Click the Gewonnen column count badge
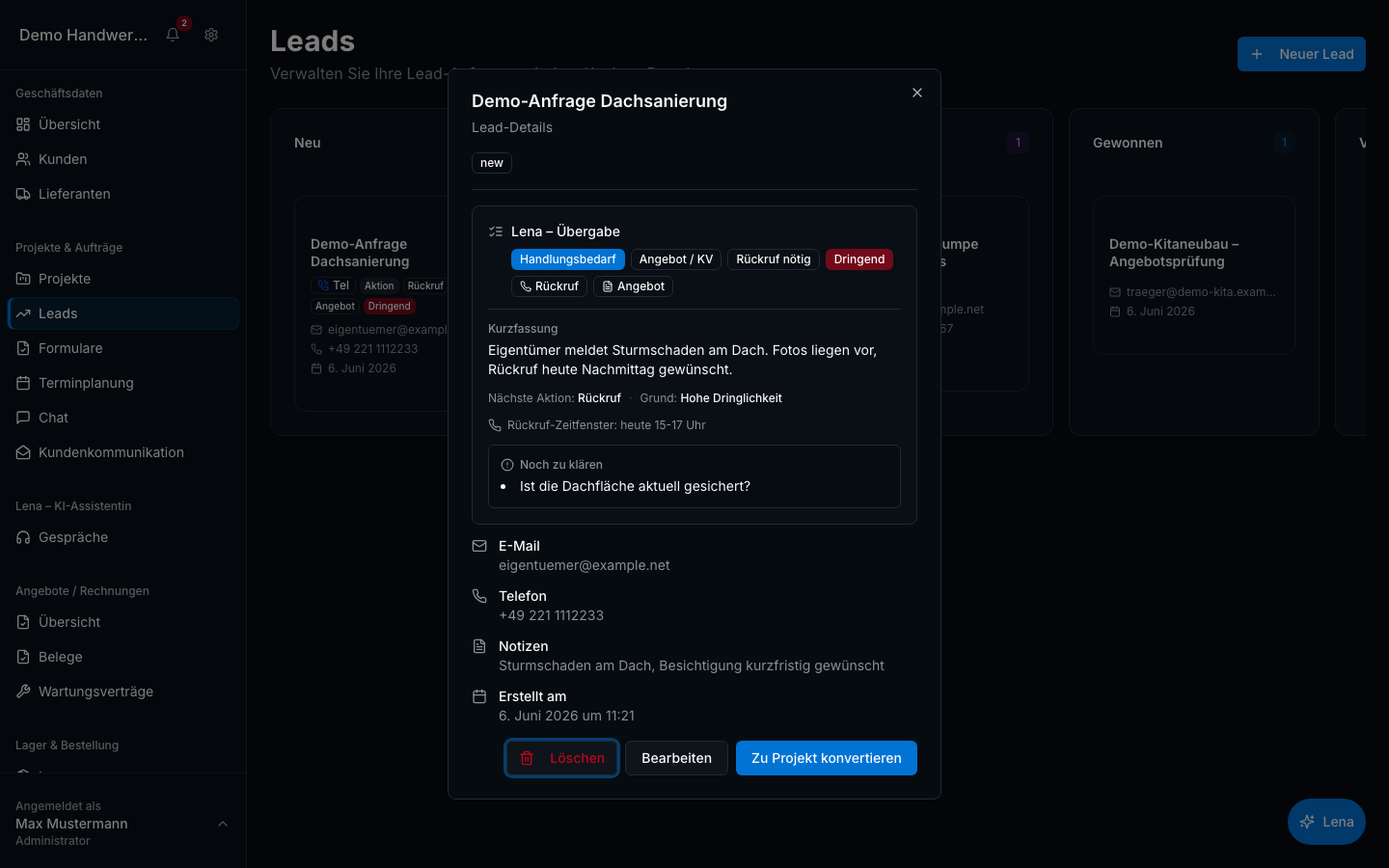This screenshot has width=1389, height=868. coord(1285,143)
